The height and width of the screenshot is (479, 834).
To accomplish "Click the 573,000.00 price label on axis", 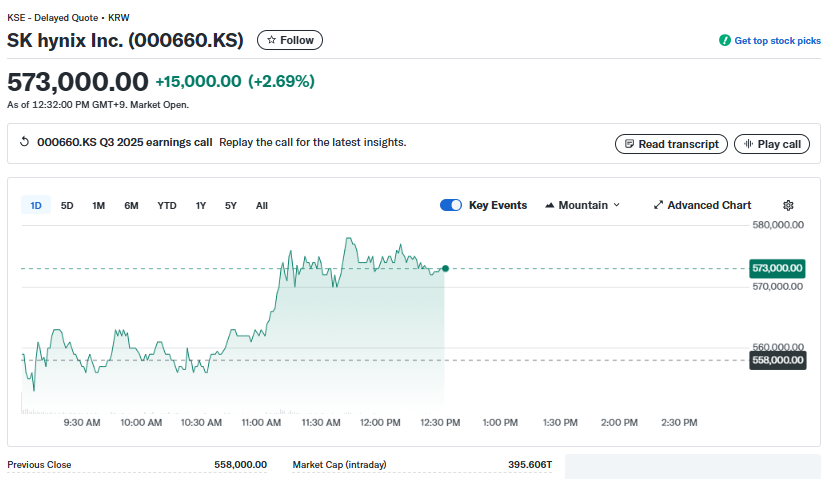I will coord(778,268).
